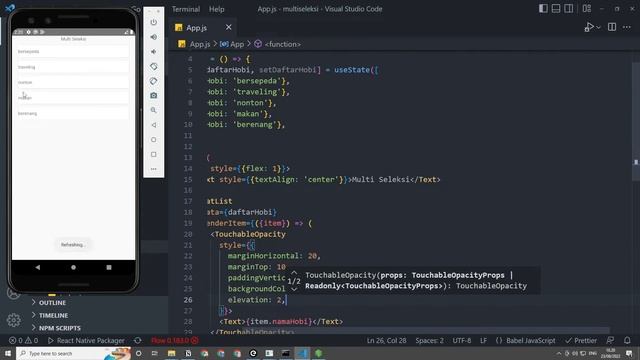The width and height of the screenshot is (640, 360).
Task: Expand the NPM SCRIPTS section
Action: click(60, 328)
